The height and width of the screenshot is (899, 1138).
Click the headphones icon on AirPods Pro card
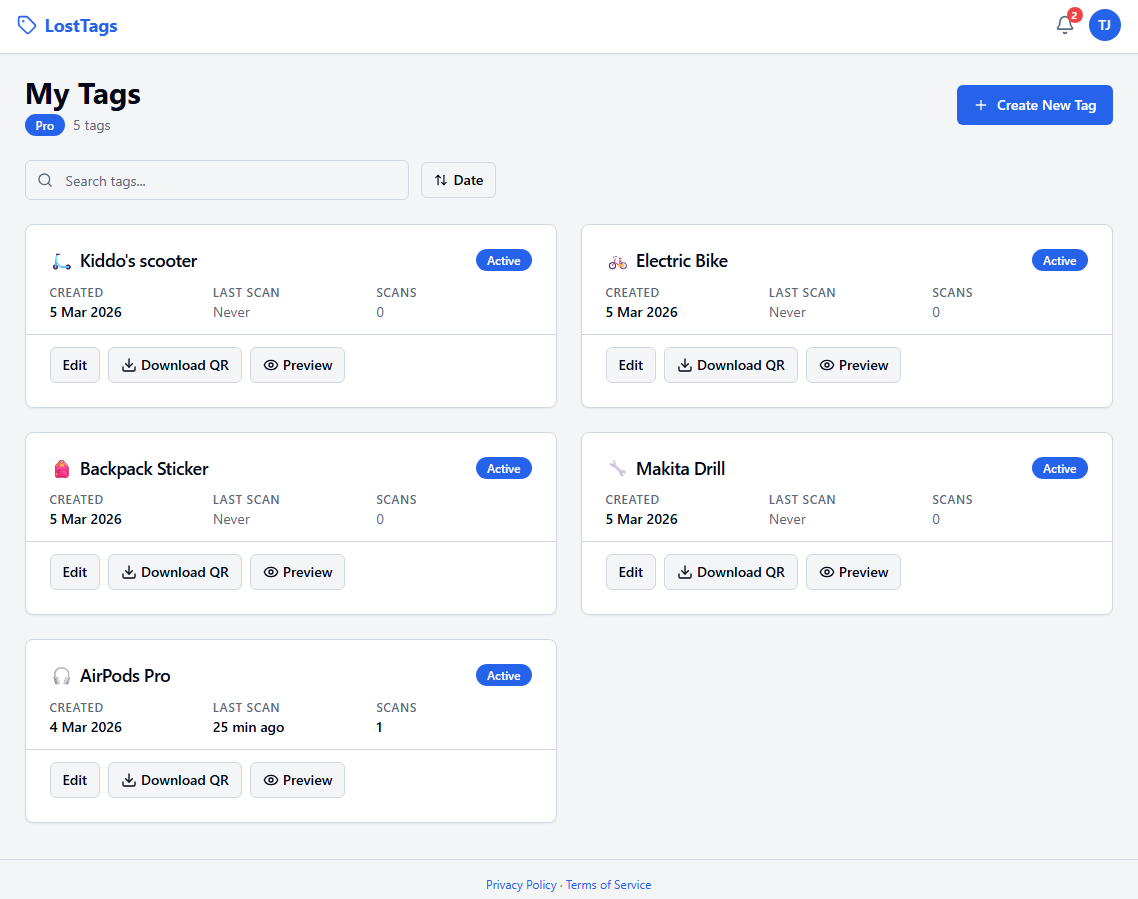click(61, 675)
